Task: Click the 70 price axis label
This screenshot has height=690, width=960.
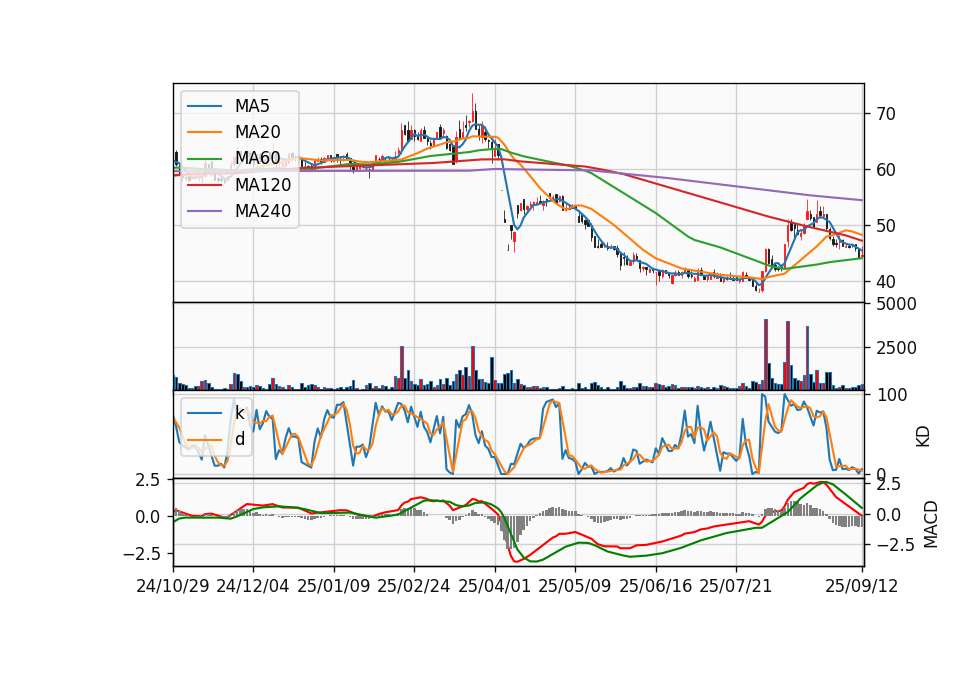Action: [x=886, y=114]
